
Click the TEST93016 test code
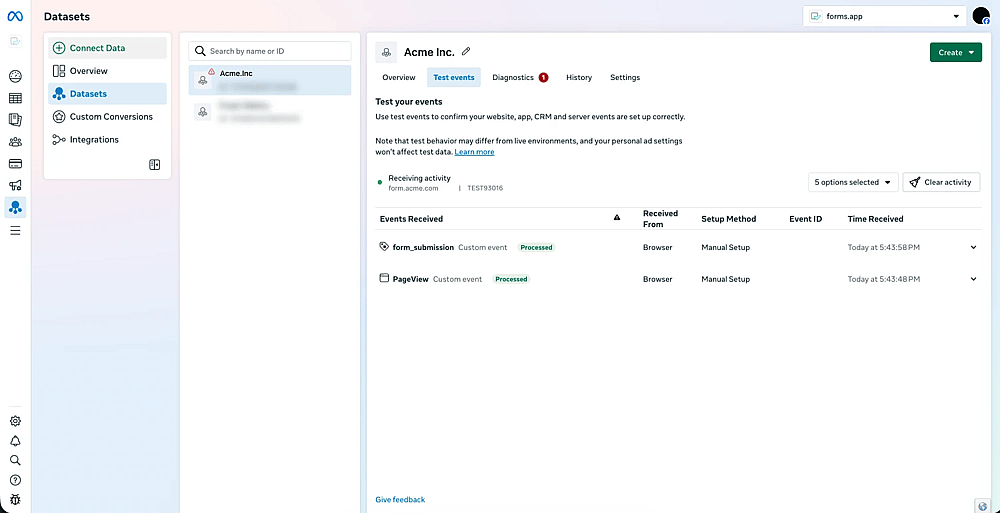[485, 188]
